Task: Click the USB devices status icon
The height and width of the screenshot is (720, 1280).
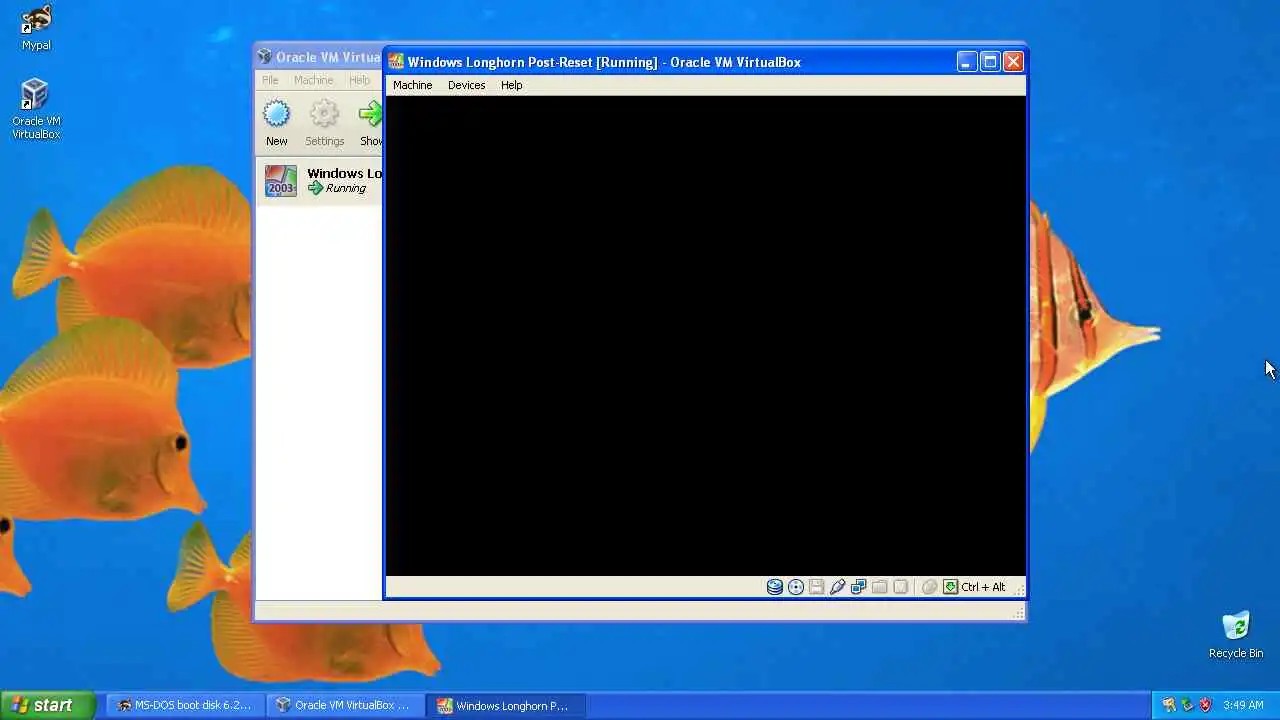Action: 838,587
